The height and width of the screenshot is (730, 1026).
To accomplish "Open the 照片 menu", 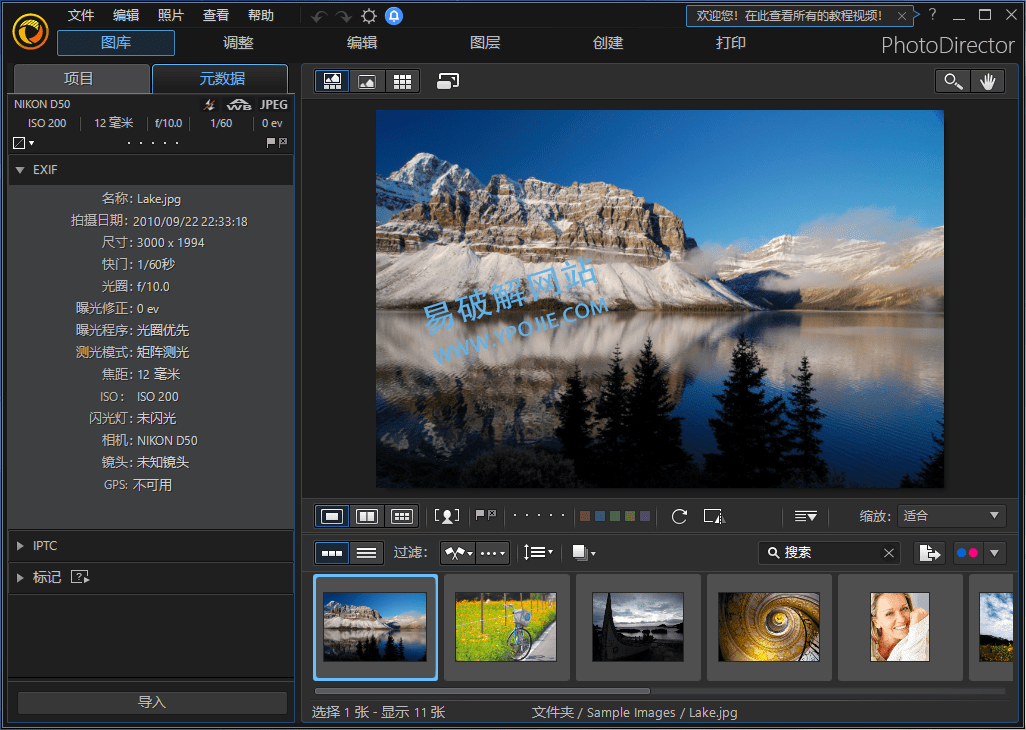I will (171, 15).
